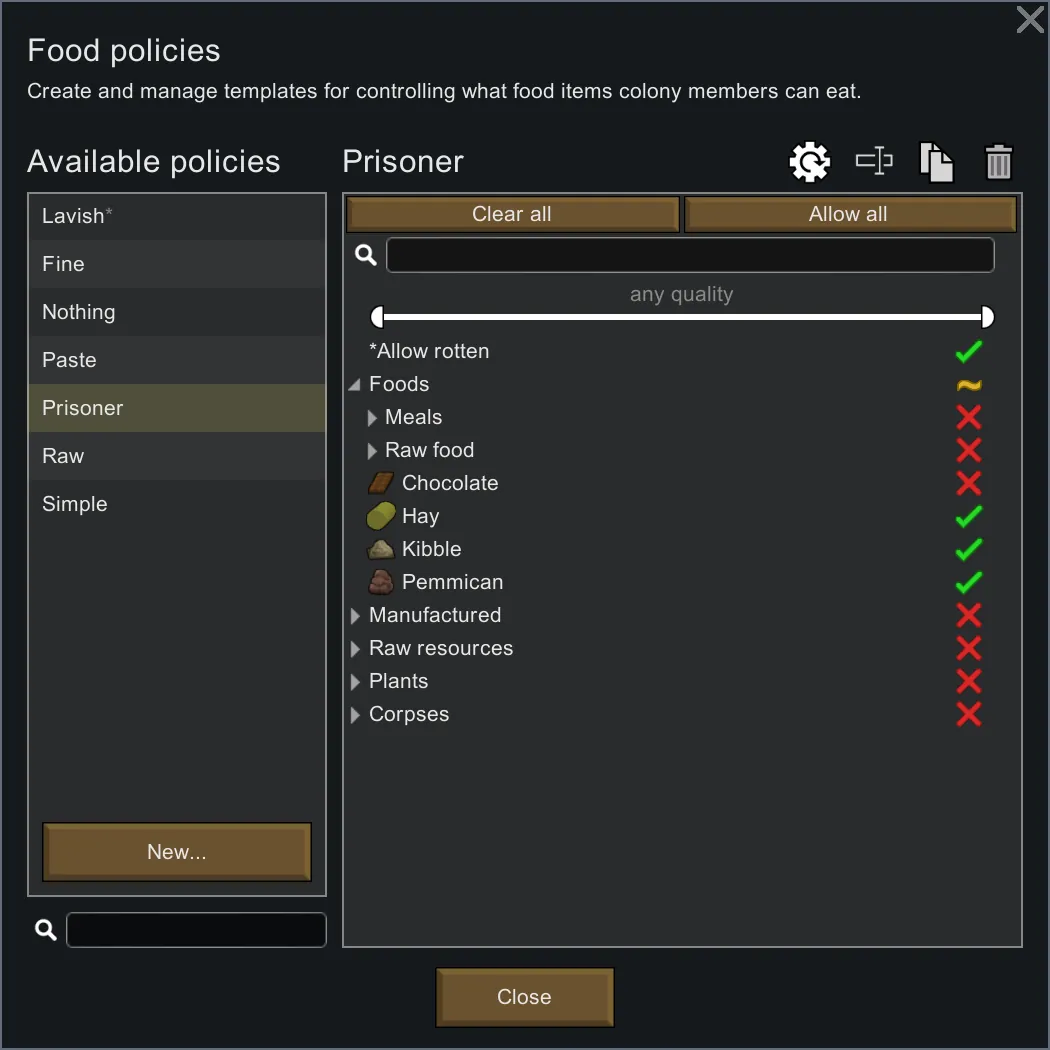Image resolution: width=1050 pixels, height=1050 pixels.
Task: Disable the Hay green checkmark
Action: point(968,516)
